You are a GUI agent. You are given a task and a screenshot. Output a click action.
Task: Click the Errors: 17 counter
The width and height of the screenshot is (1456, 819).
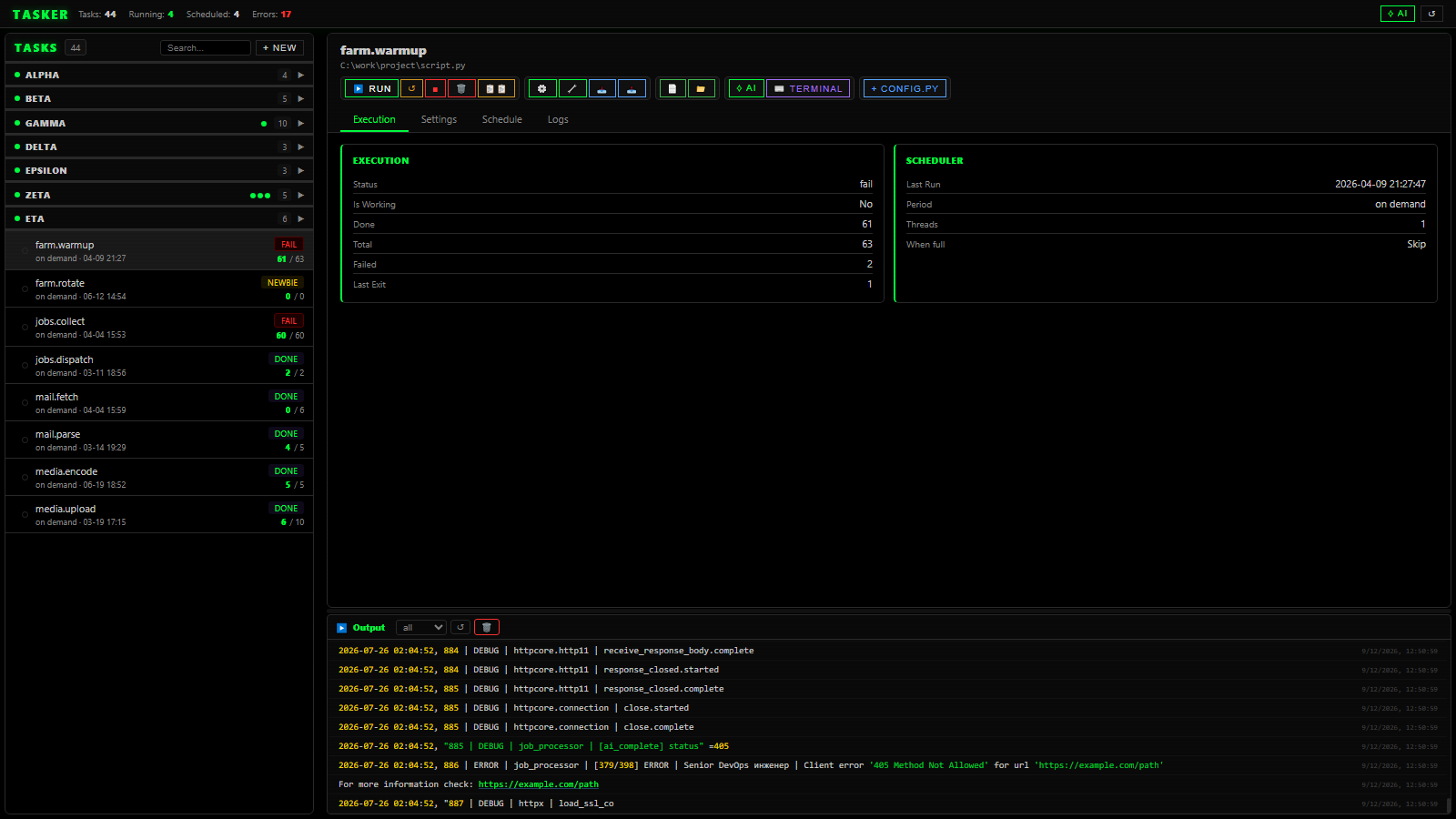coord(272,14)
